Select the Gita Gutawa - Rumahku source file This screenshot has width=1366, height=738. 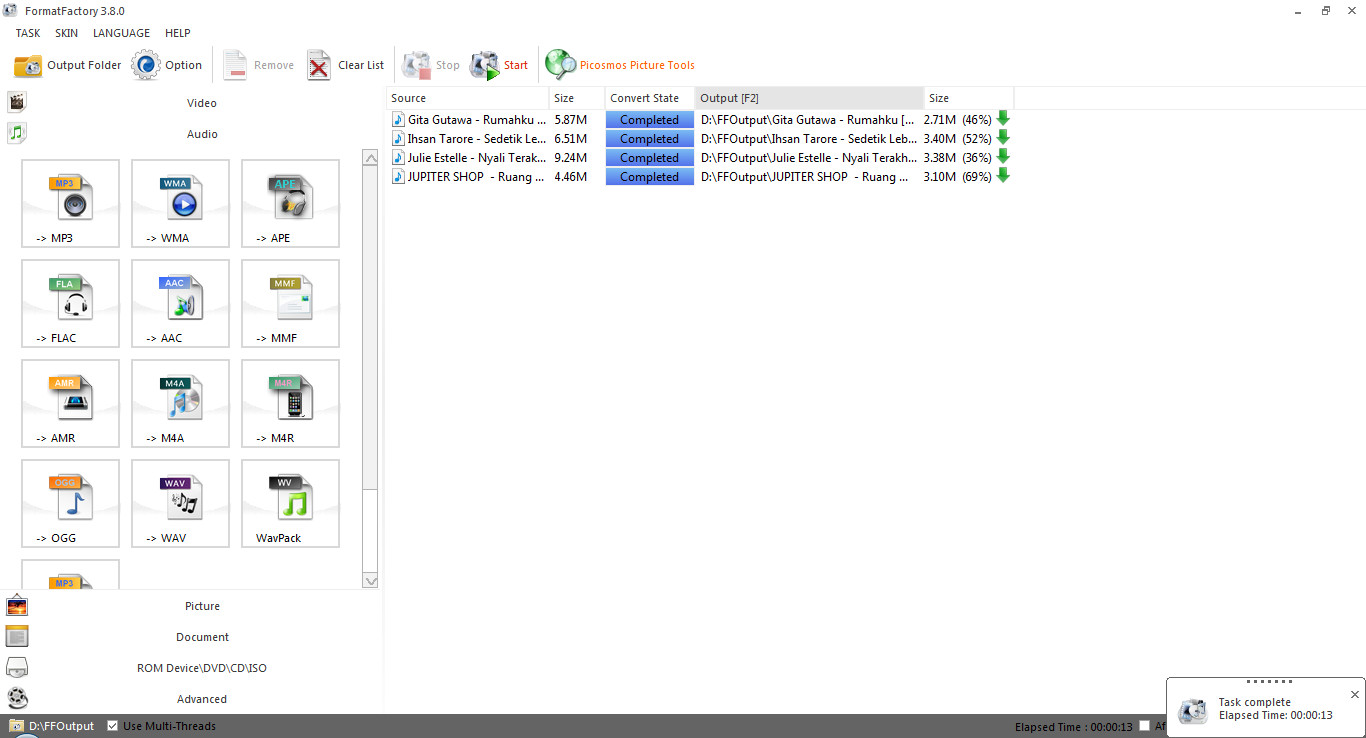tap(469, 119)
